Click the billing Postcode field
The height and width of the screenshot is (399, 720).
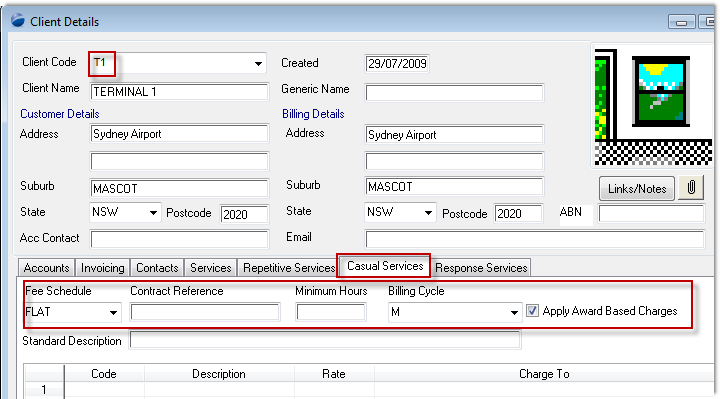pos(518,214)
